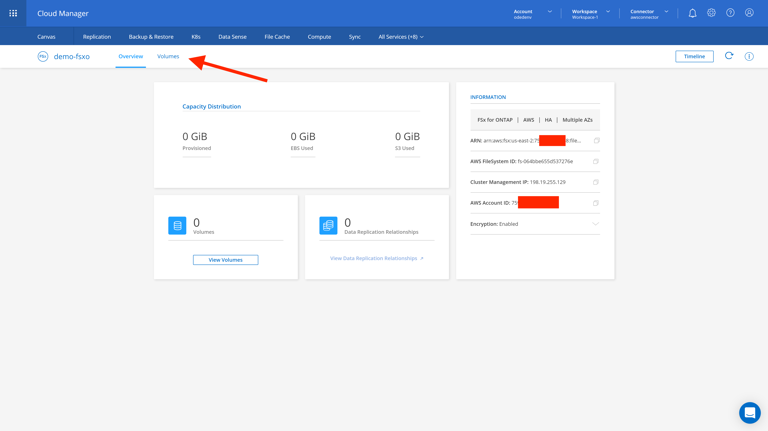
Task: Open View Data Replication Relationships link
Action: (377, 258)
